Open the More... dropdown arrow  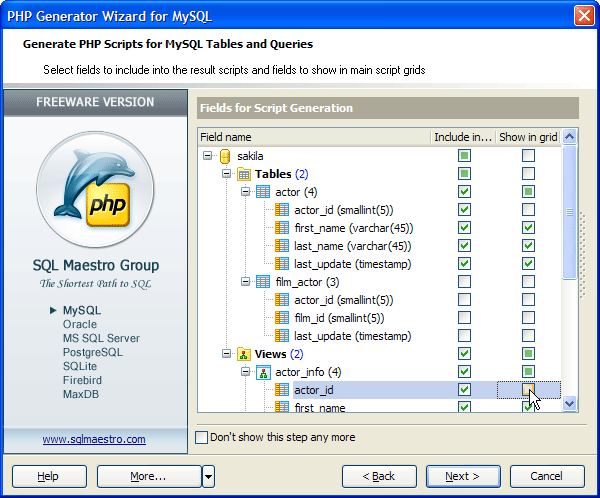[x=208, y=477]
